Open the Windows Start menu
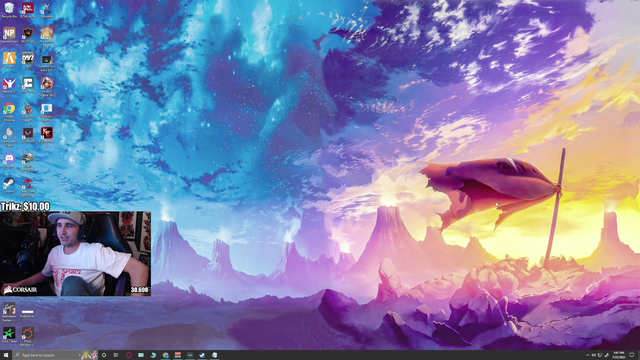Viewport: 640px width, 360px height. tap(6, 355)
